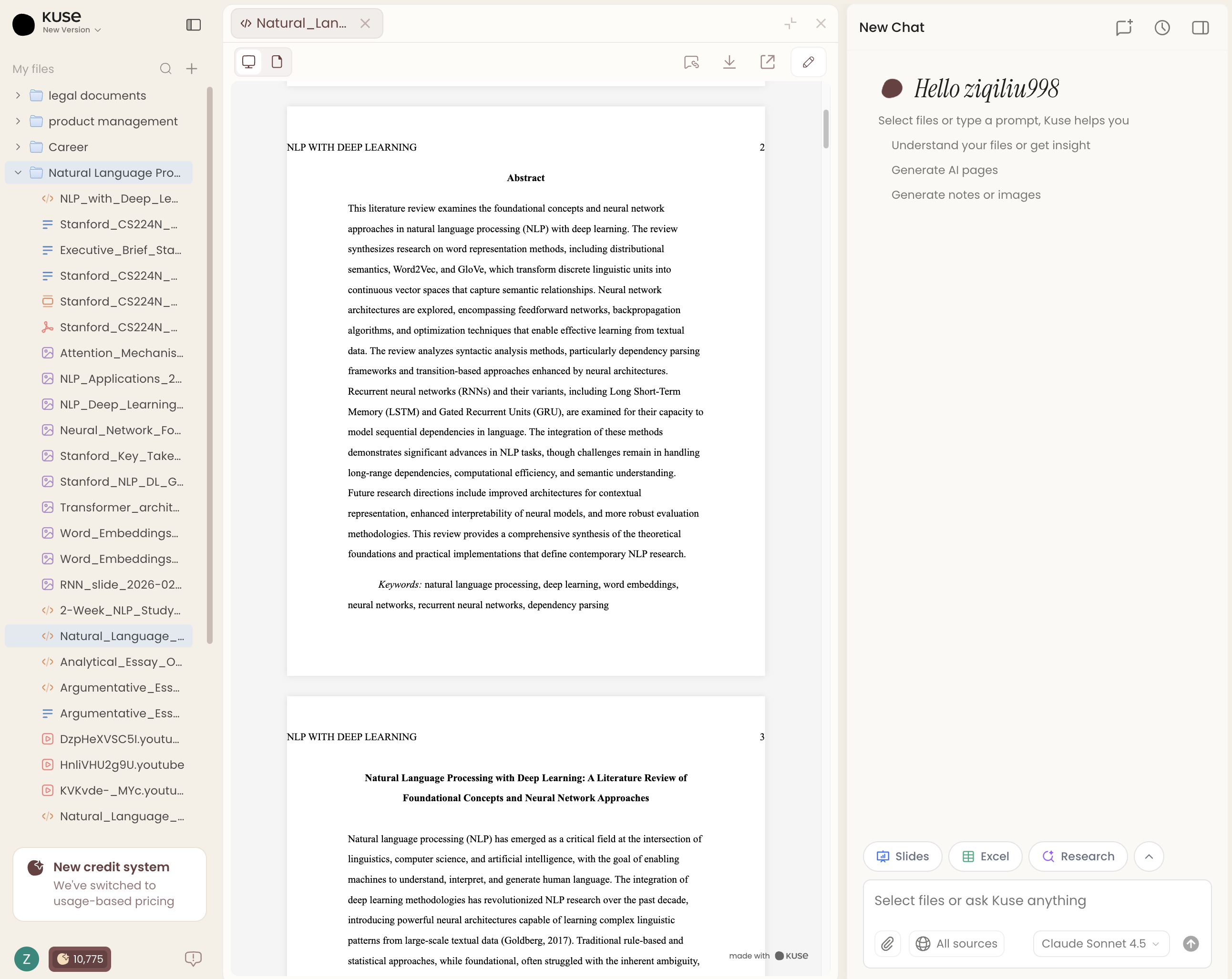The image size is (1232, 979).
Task: Collapse Natural Language Pro... folder
Action: tap(18, 173)
